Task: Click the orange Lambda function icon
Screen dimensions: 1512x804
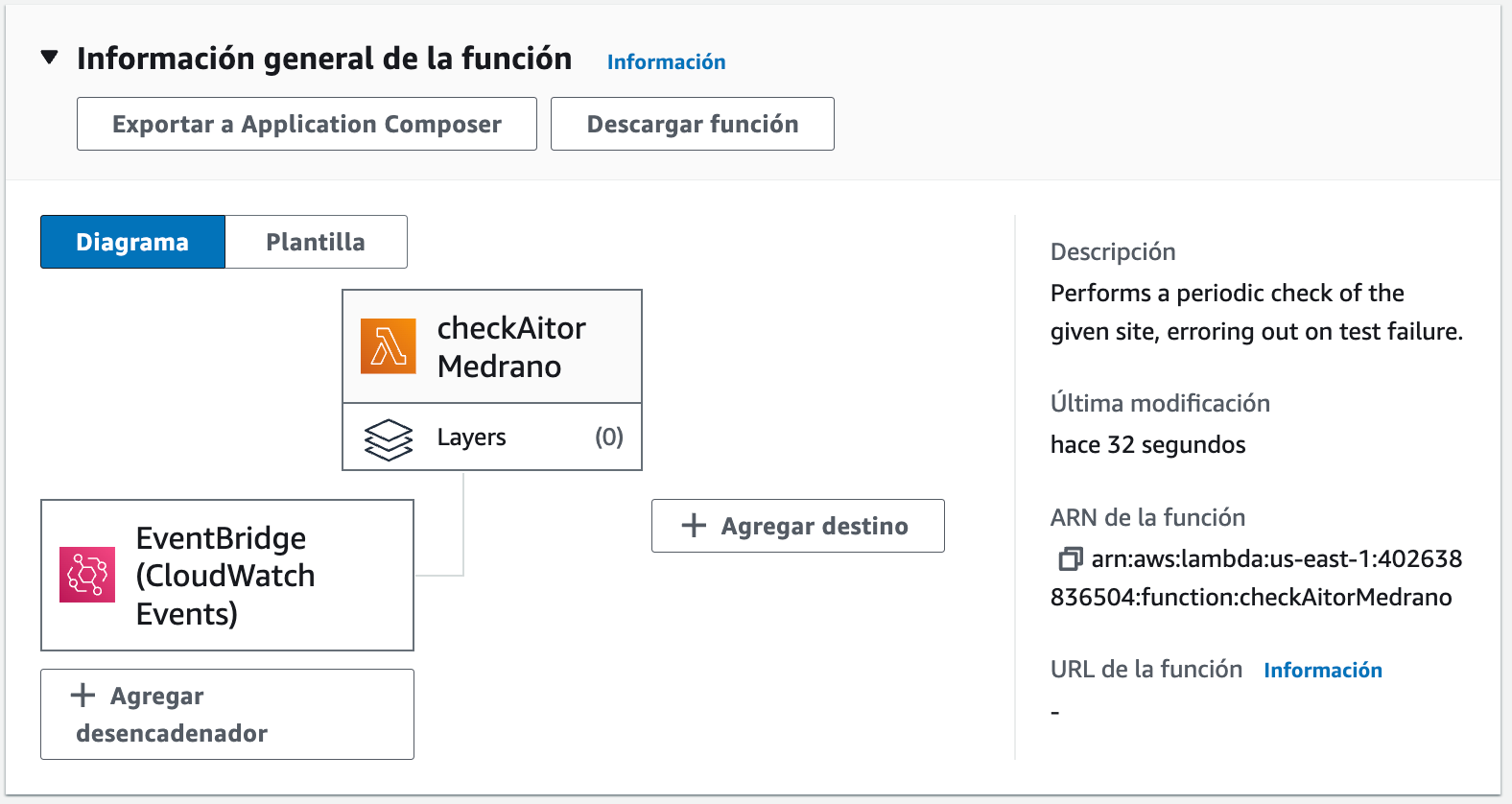Action: click(x=389, y=346)
